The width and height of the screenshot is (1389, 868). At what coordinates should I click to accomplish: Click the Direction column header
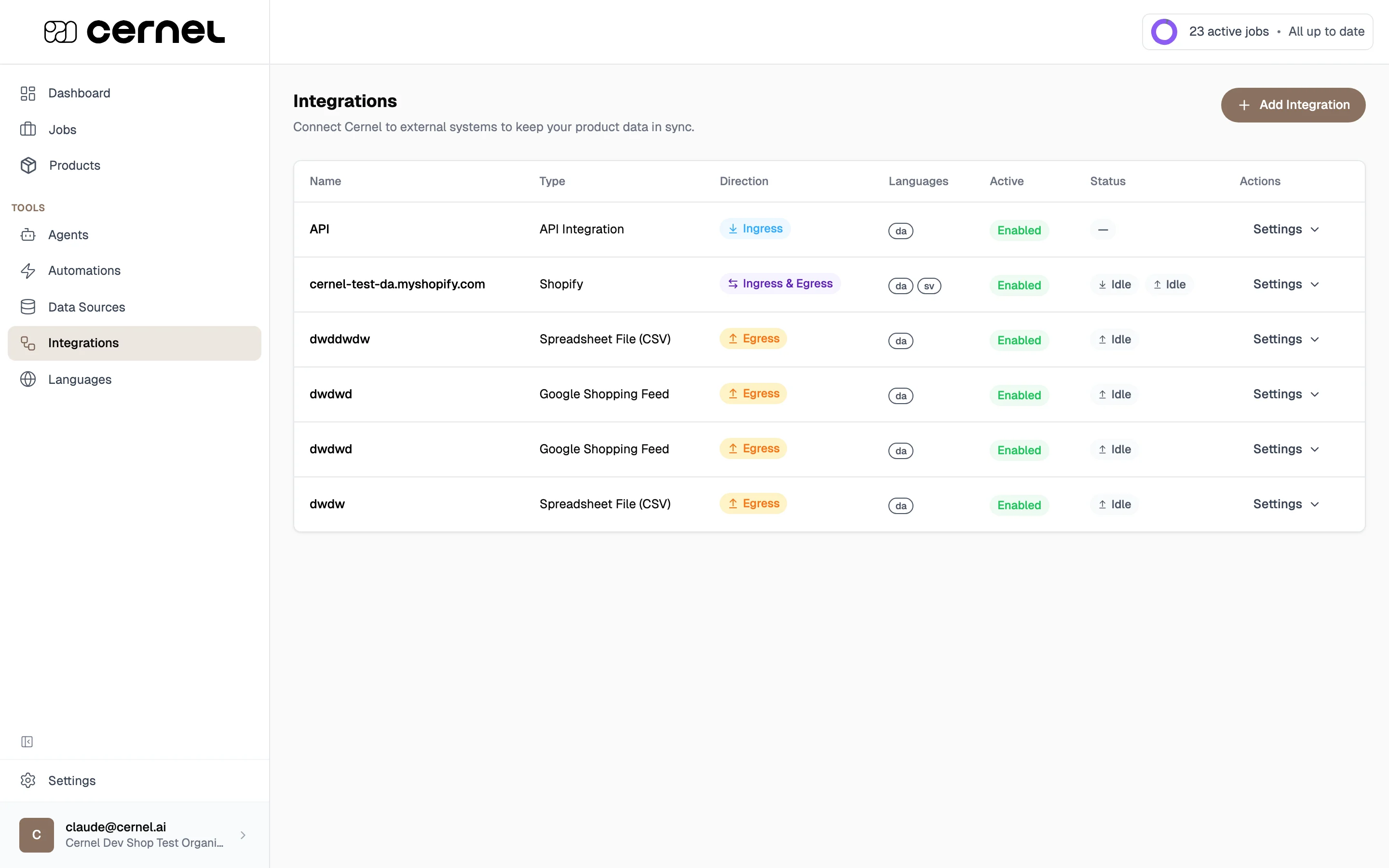tap(744, 181)
